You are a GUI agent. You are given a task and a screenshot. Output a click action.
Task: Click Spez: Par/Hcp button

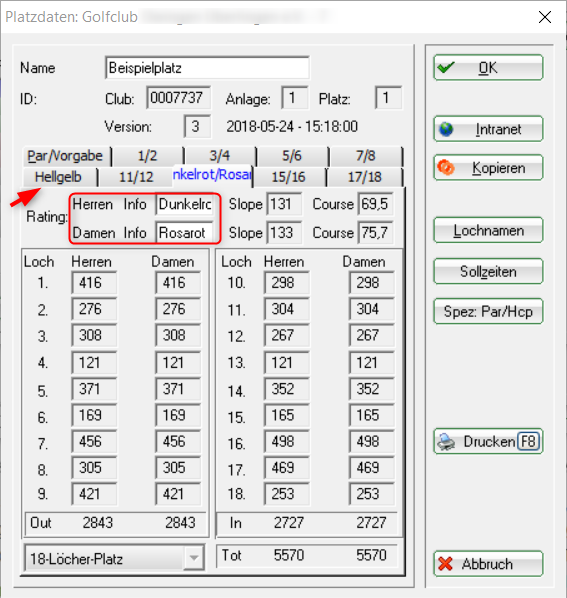[488, 312]
